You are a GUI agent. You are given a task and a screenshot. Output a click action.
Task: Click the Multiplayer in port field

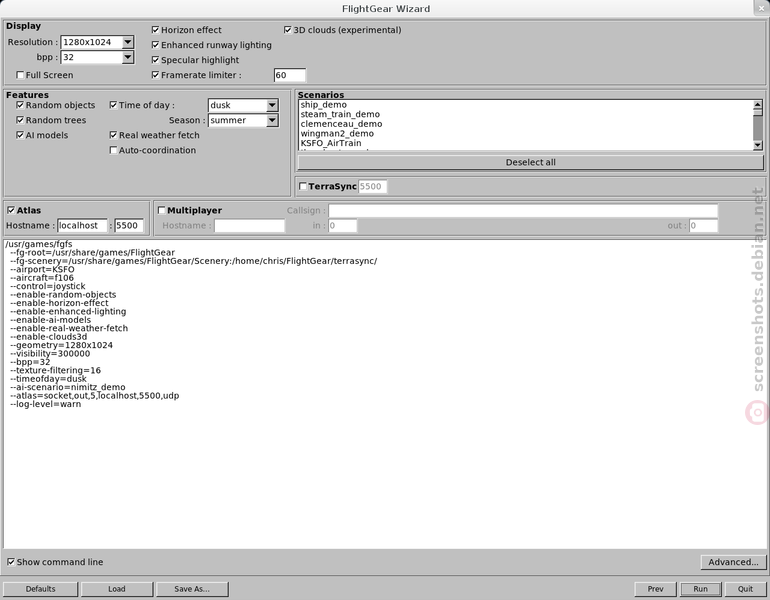343,226
